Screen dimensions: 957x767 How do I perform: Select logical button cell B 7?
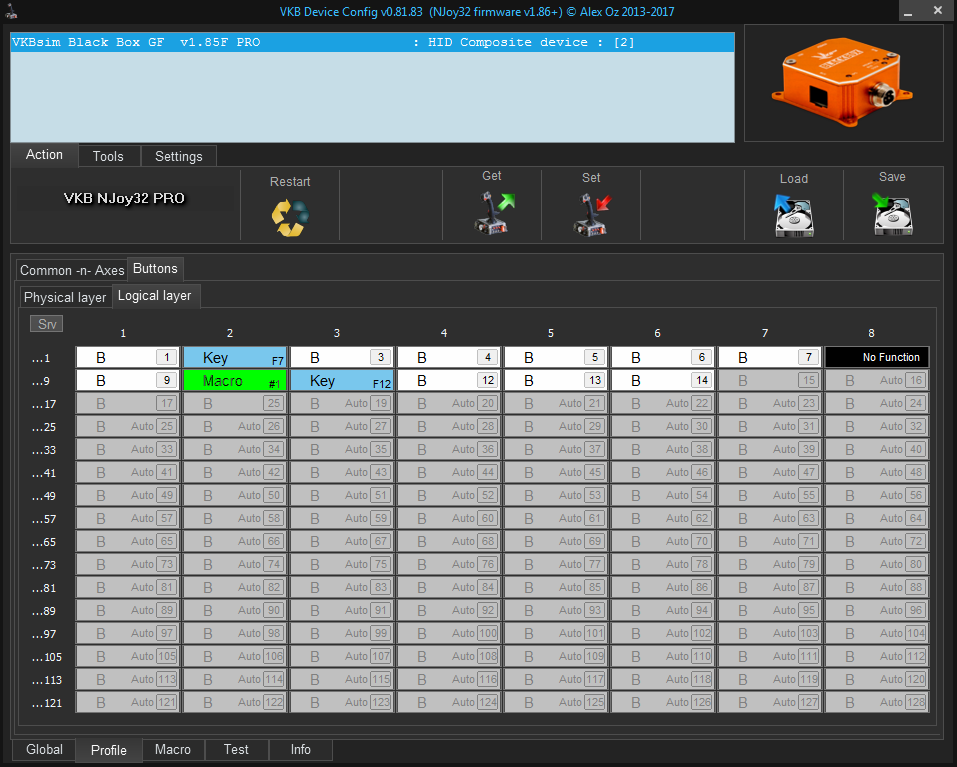(770, 358)
